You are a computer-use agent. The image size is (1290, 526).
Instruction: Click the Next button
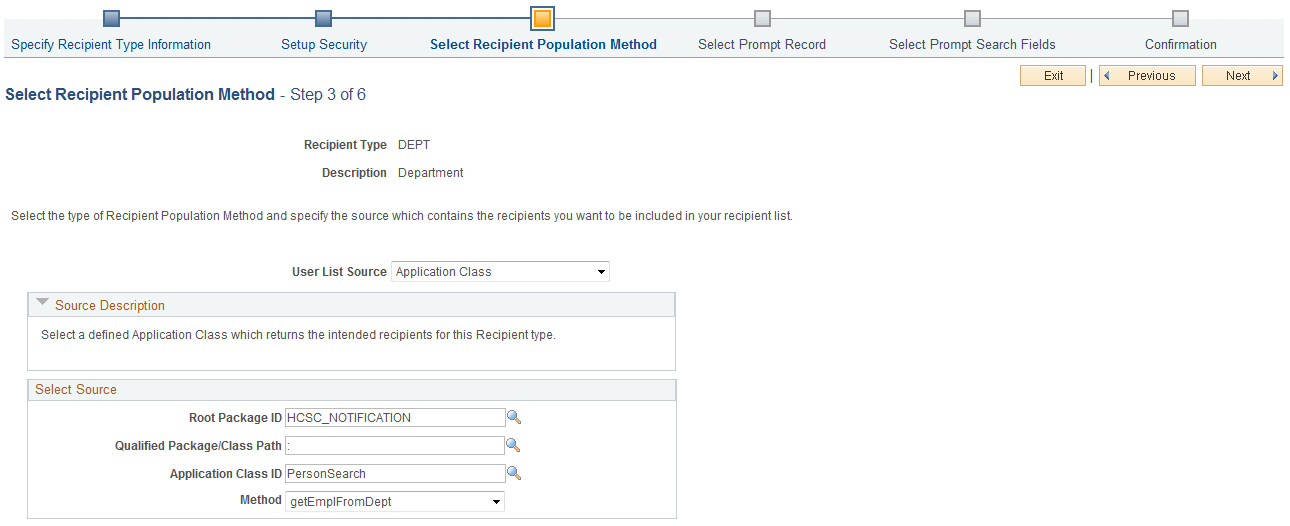click(1242, 76)
